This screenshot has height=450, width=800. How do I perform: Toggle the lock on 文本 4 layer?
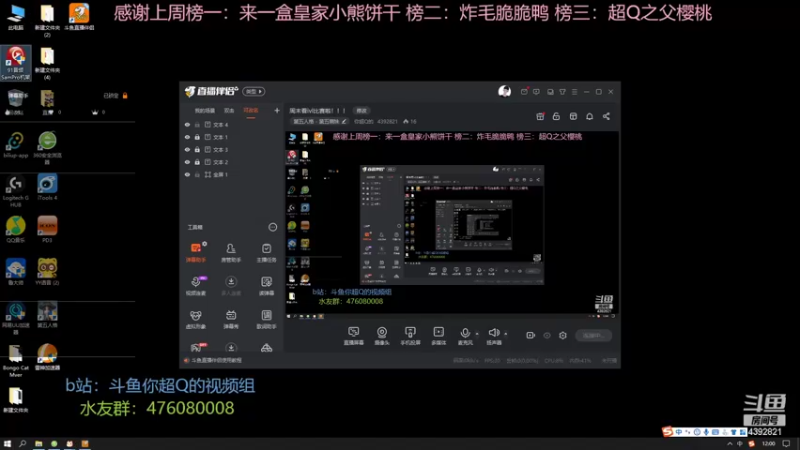[x=197, y=124]
